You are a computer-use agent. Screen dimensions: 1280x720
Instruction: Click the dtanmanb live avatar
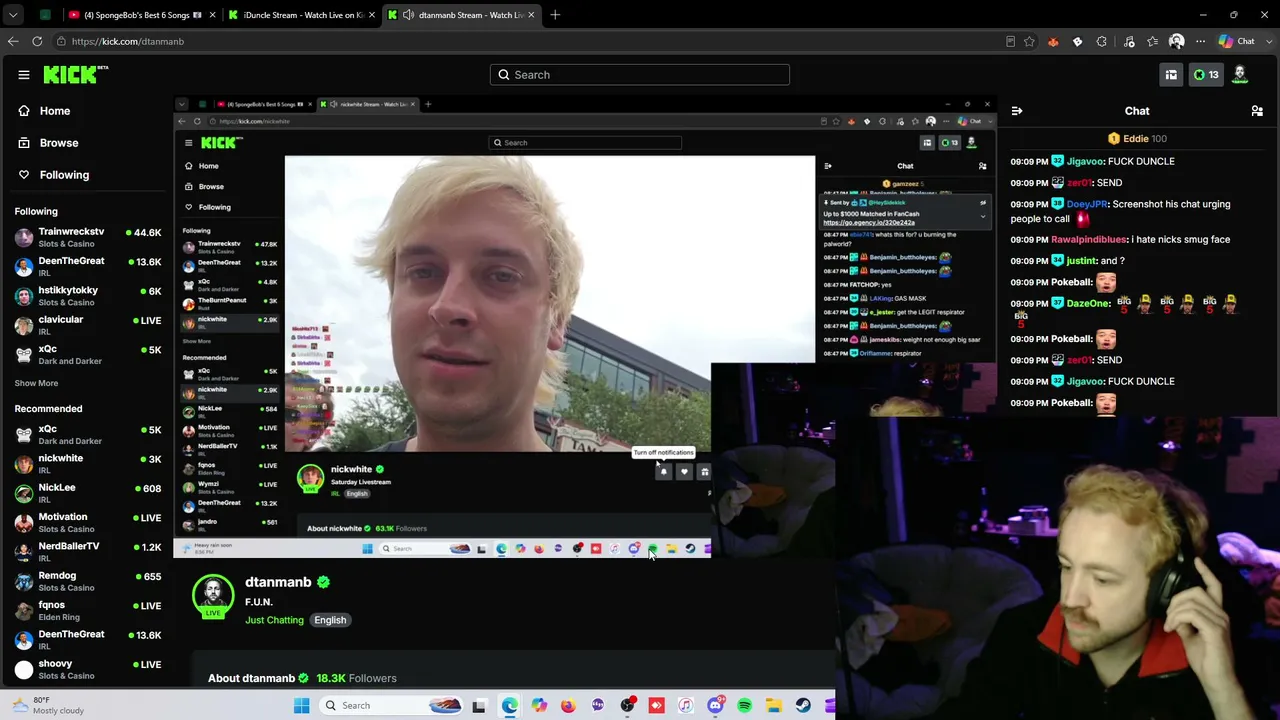(213, 596)
